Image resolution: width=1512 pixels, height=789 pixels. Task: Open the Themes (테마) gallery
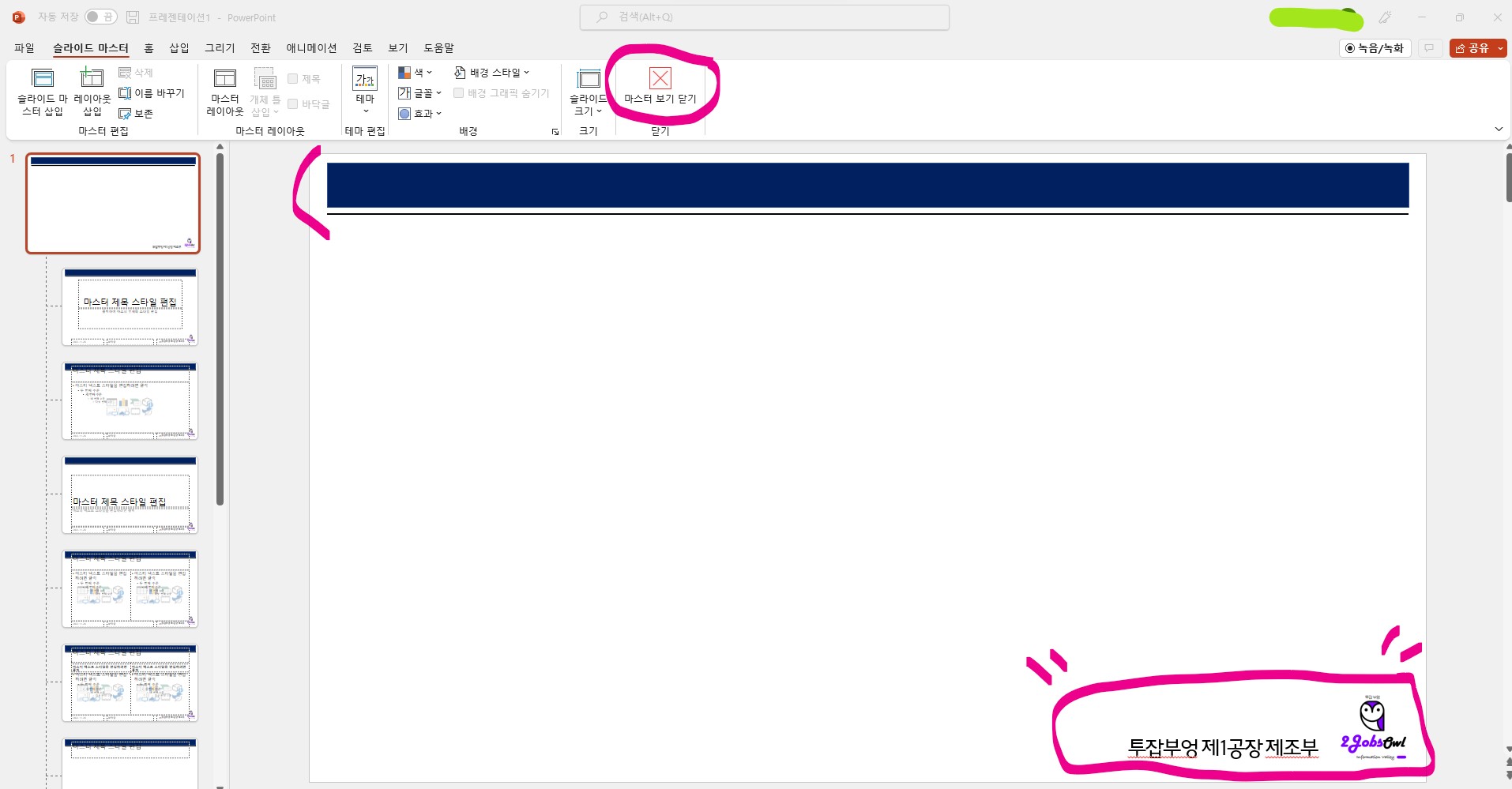click(x=365, y=91)
